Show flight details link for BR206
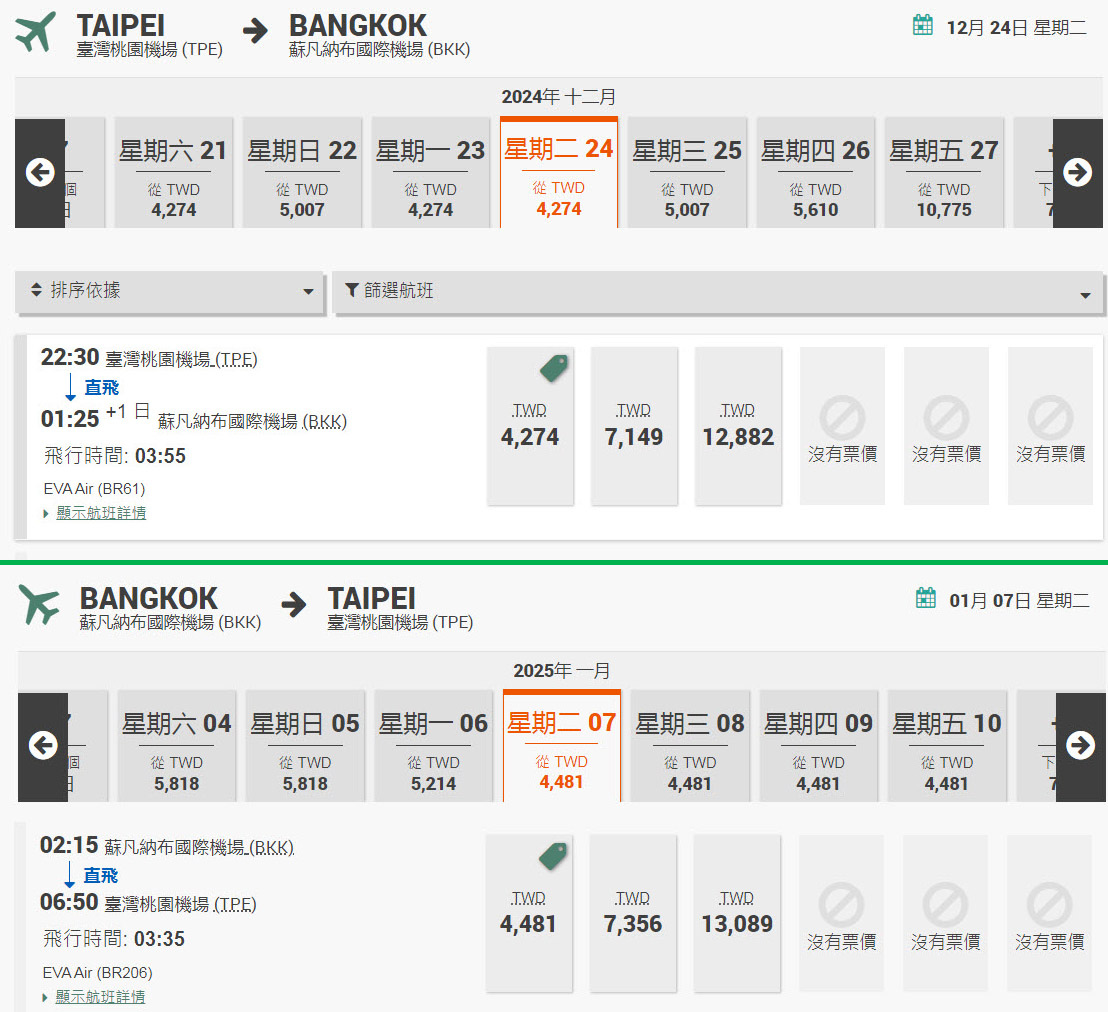1108x1012 pixels. pos(100,997)
